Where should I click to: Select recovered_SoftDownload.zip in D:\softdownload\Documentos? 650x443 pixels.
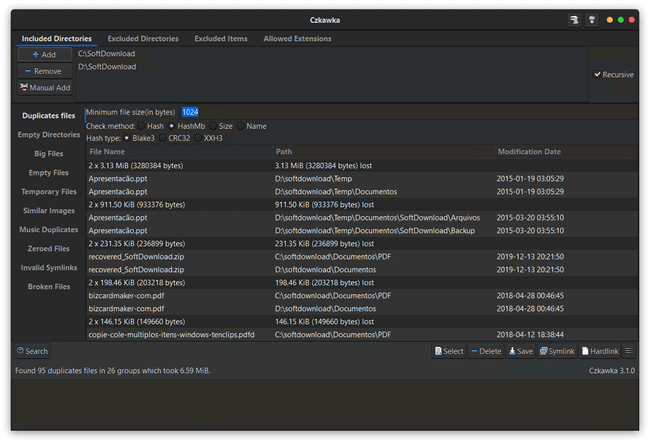coord(362,270)
